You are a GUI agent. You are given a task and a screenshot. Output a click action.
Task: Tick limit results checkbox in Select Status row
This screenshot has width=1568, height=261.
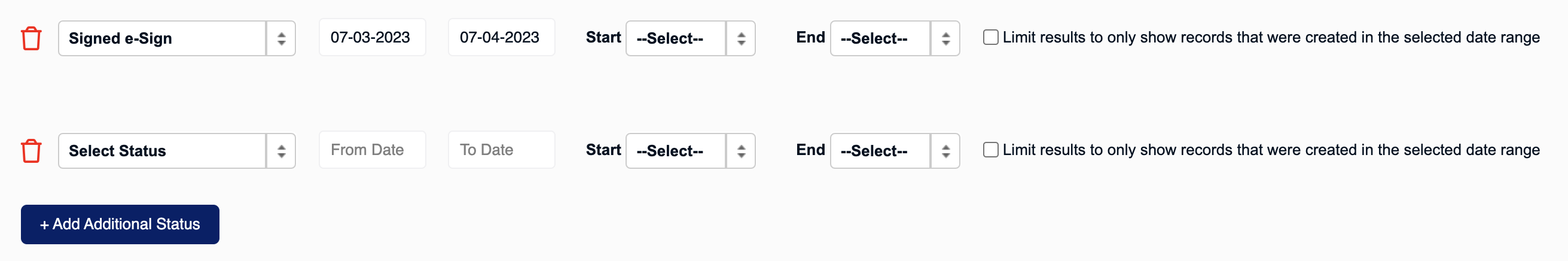tap(990, 150)
